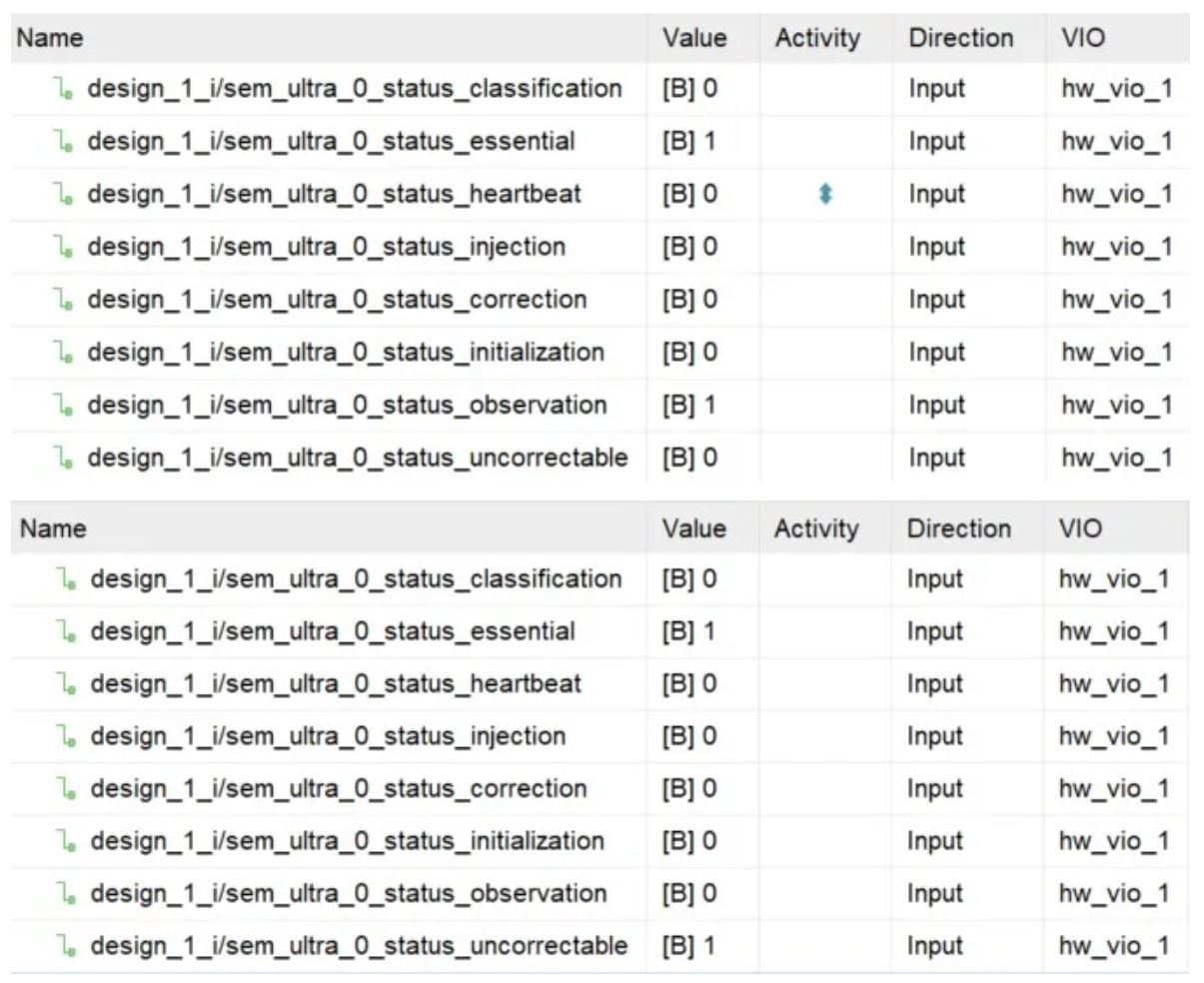Image resolution: width=1204 pixels, height=983 pixels.
Task: Click the heartbeat activity arrow indicator
Action: click(824, 195)
